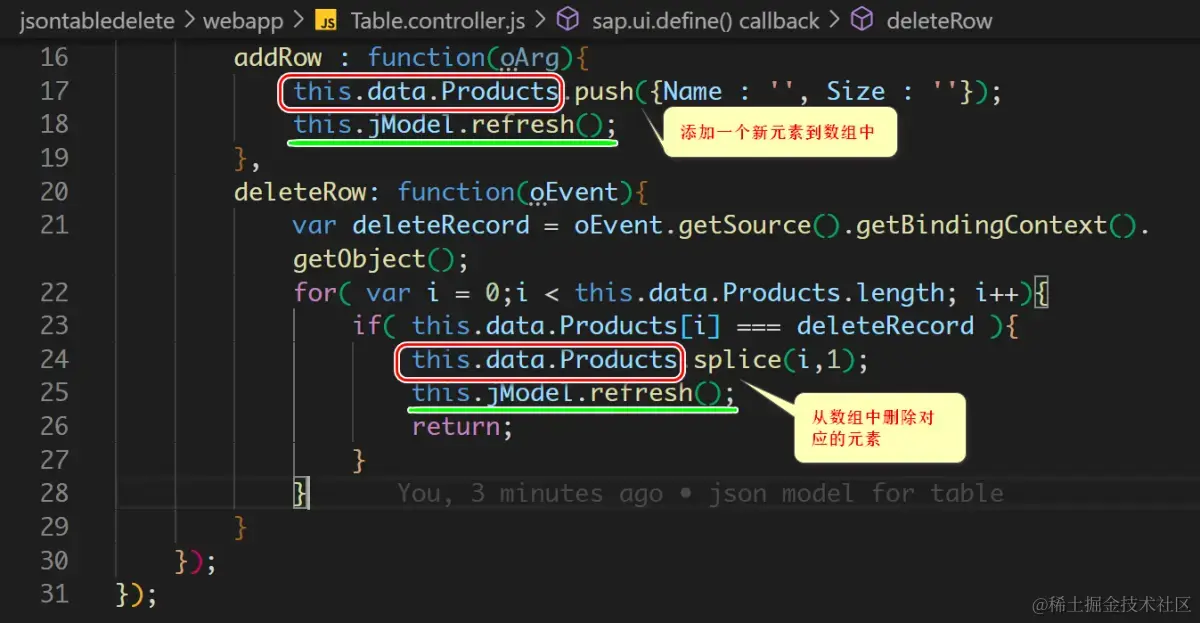Click the getBindingContext call on line 21
The width and height of the screenshot is (1200, 623).
[982, 226]
